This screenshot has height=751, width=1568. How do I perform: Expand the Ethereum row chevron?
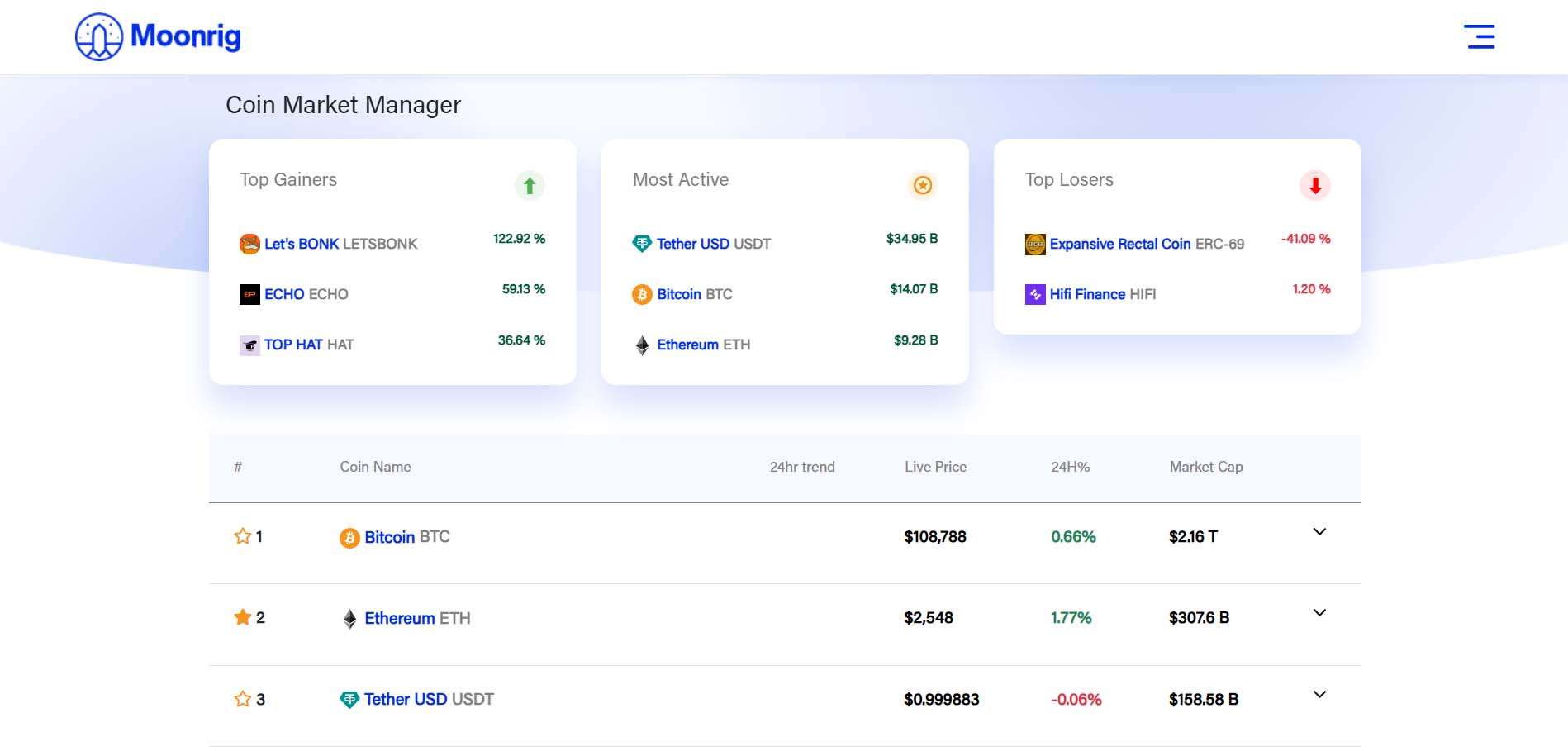(1319, 612)
